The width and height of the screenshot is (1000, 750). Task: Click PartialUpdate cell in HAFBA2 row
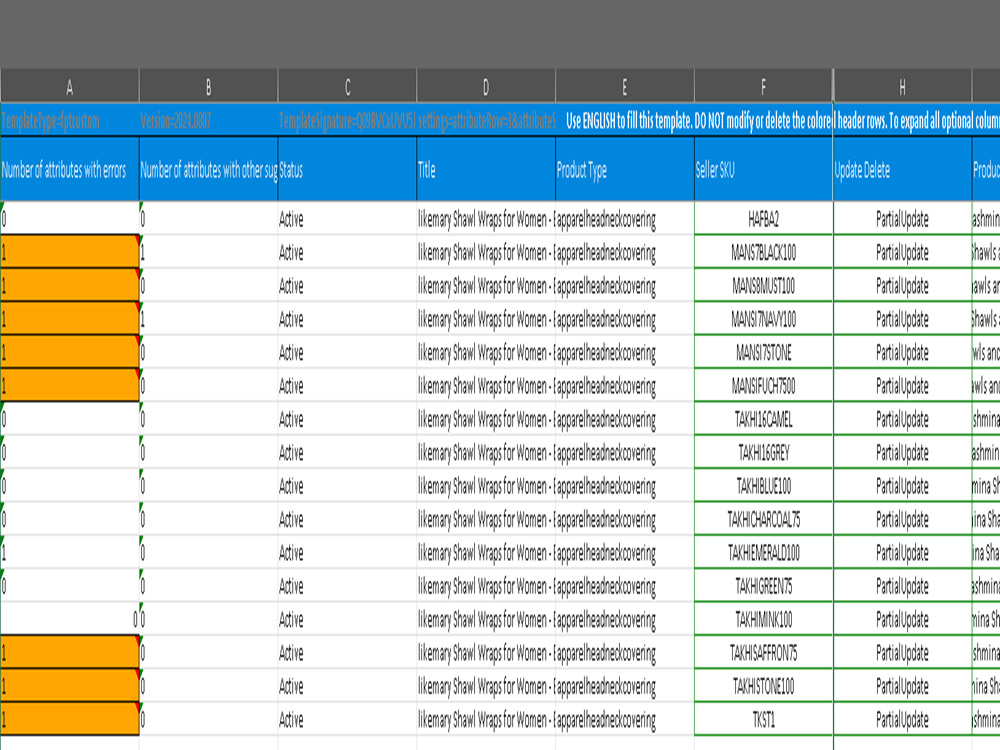pyautogui.click(x=902, y=219)
